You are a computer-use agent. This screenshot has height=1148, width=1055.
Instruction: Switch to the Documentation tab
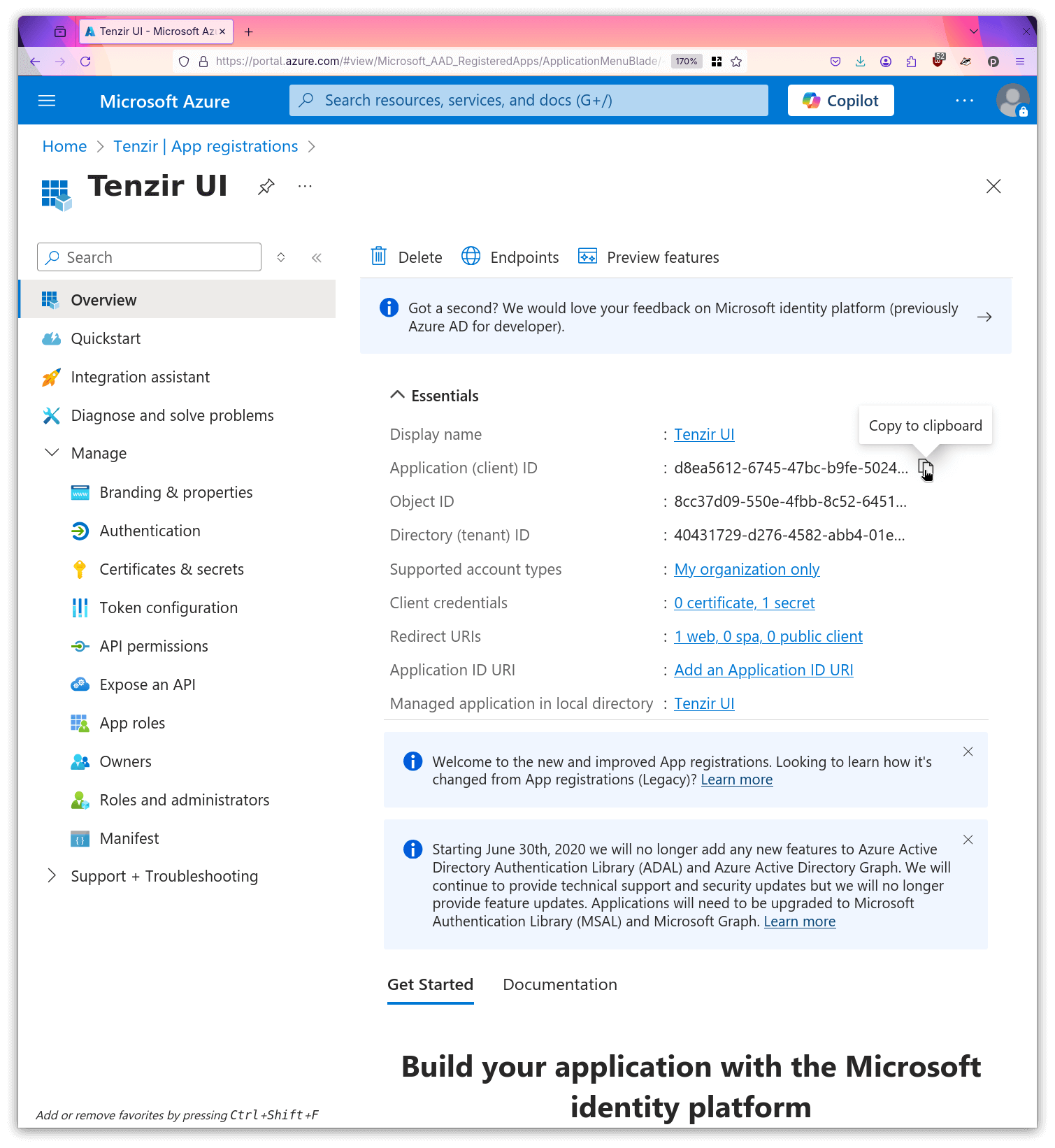coord(559,984)
